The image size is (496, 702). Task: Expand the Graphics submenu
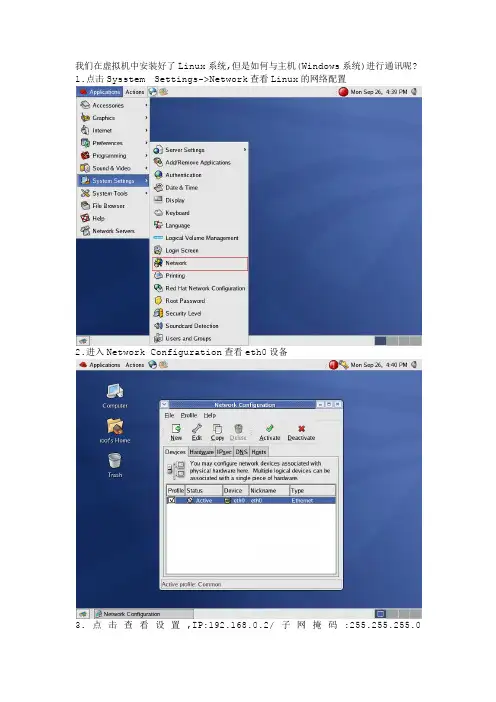coord(113,118)
